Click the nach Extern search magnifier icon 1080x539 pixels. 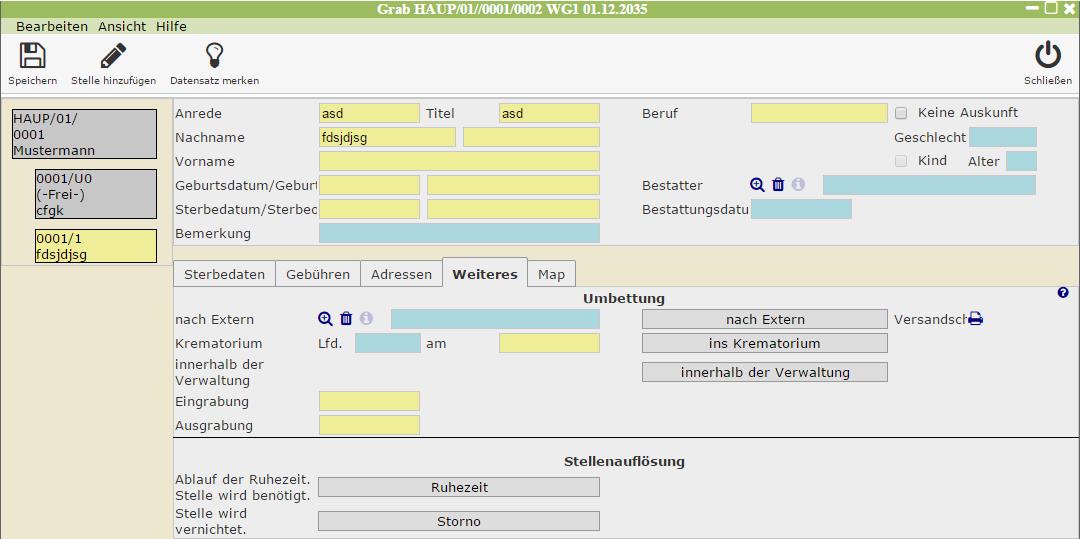(325, 319)
